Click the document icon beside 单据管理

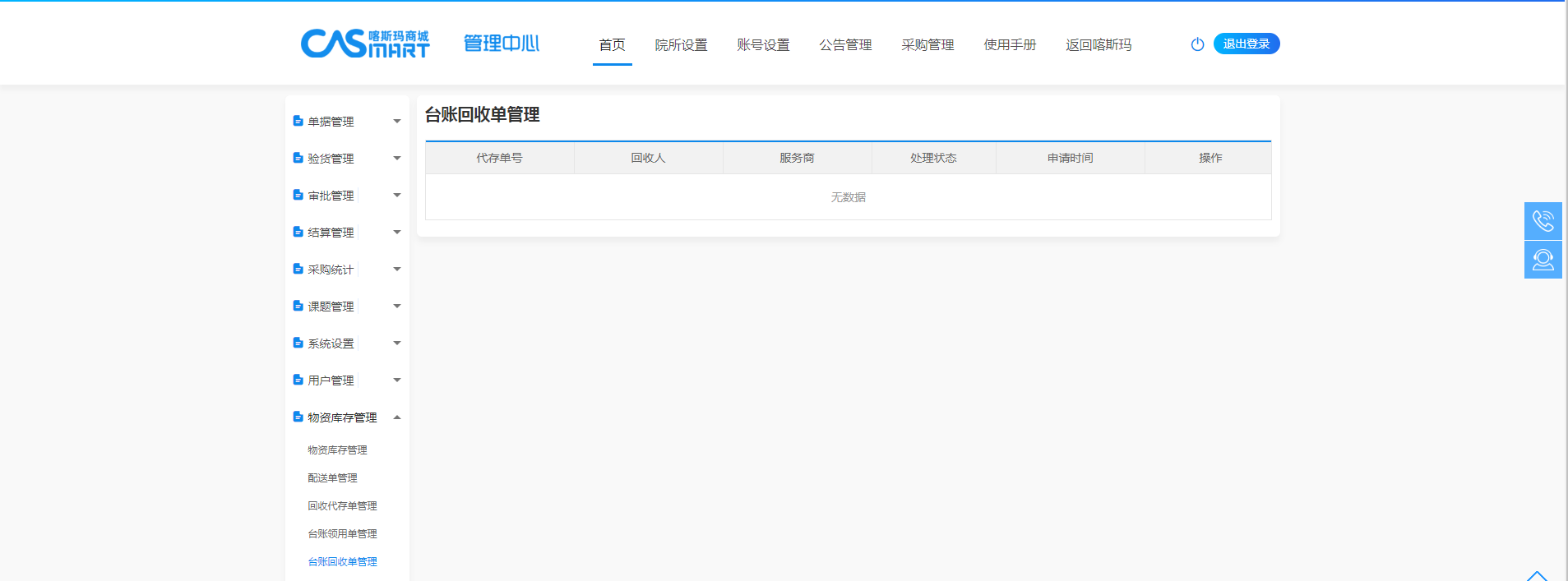[x=298, y=121]
